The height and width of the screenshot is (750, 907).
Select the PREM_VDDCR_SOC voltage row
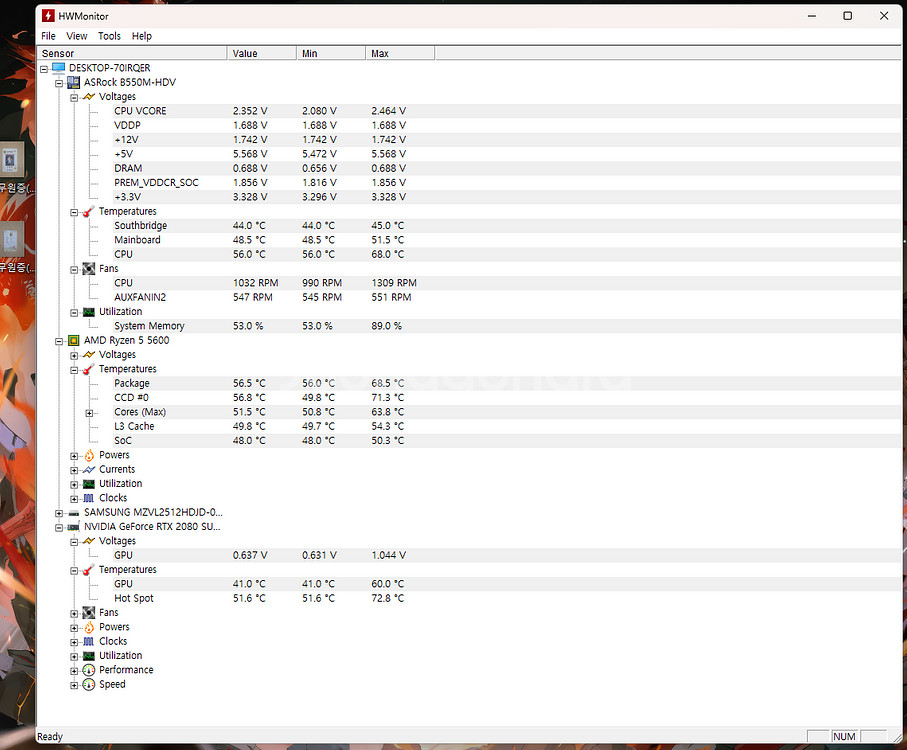pyautogui.click(x=507, y=183)
